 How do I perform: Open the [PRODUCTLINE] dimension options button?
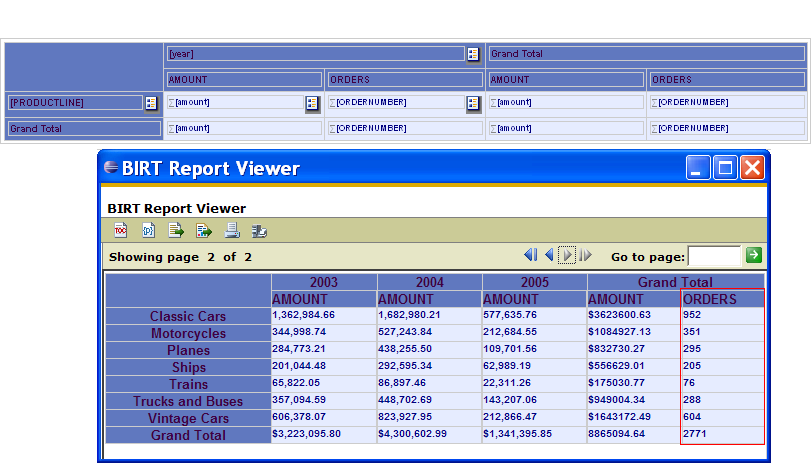coord(151,102)
